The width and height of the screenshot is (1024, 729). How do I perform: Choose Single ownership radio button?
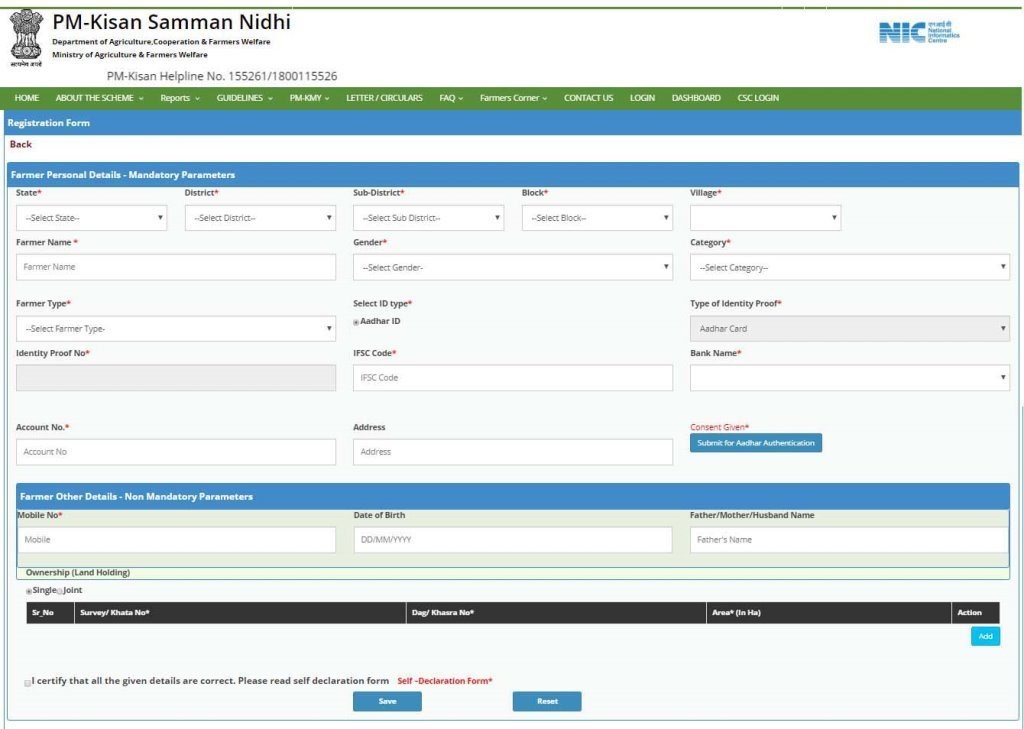pyautogui.click(x=29, y=591)
